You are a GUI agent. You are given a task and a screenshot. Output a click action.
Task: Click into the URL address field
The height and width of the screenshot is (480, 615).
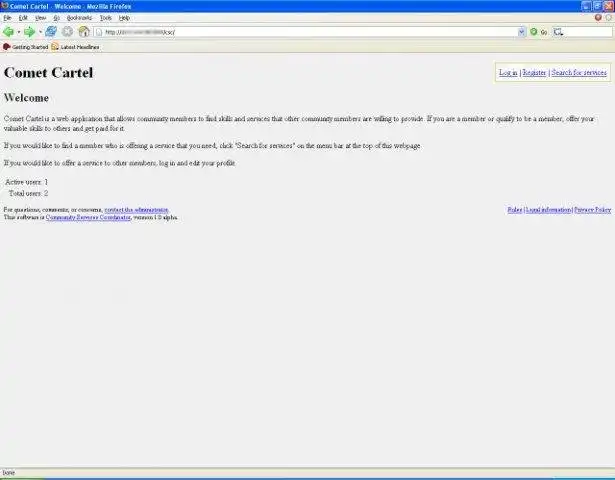(310, 32)
